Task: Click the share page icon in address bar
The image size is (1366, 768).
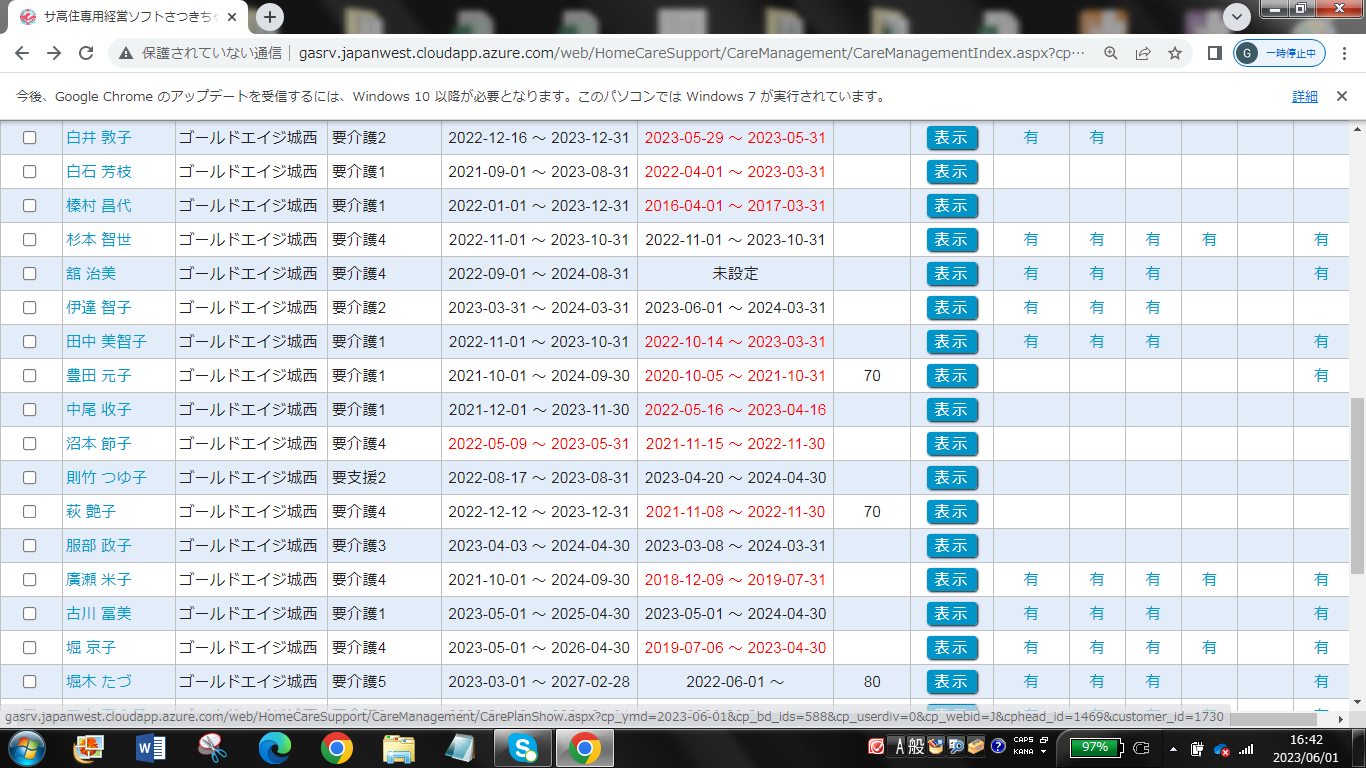Action: pyautogui.click(x=1143, y=53)
